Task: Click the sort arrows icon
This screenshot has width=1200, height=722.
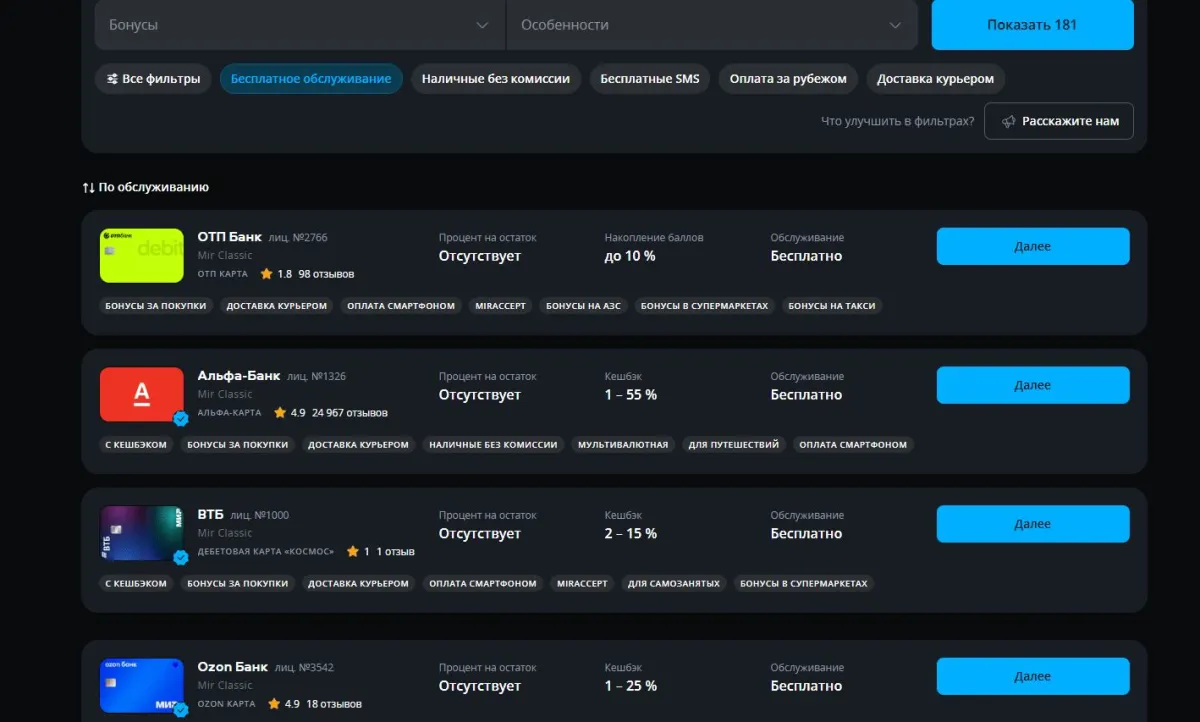Action: (89, 187)
